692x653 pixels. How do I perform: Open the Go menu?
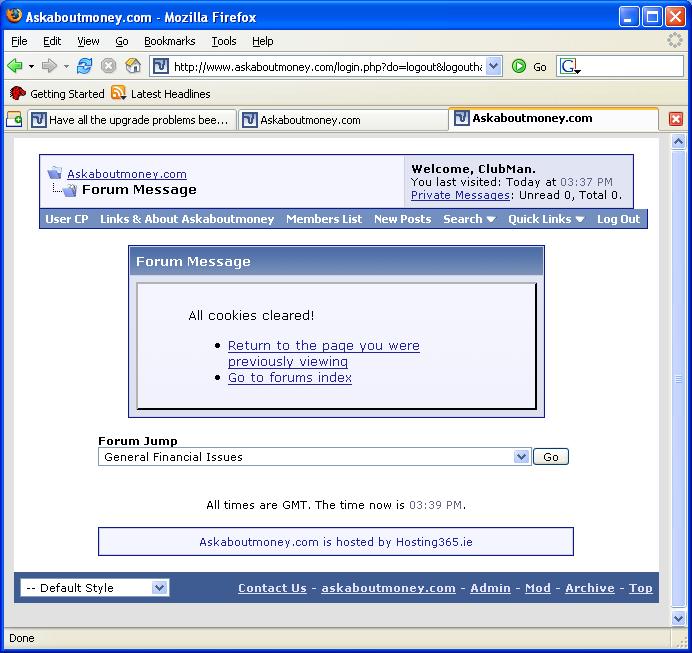pos(121,41)
